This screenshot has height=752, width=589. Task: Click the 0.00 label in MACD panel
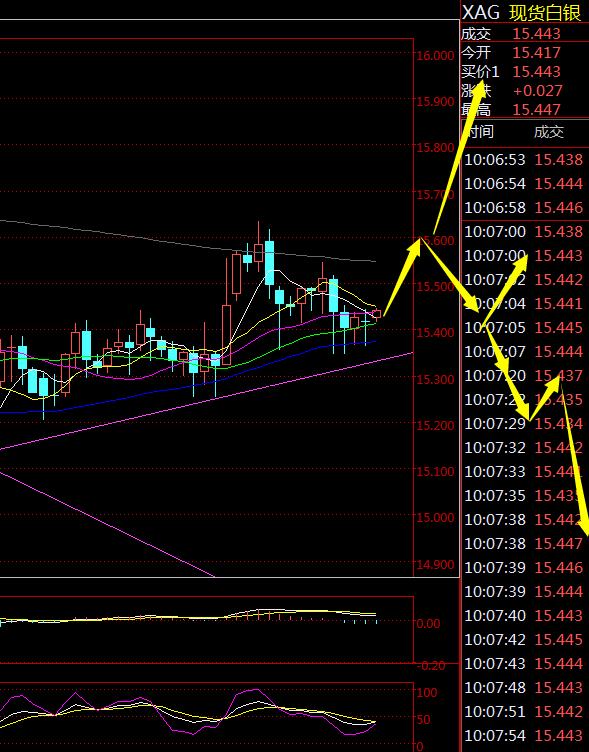point(428,623)
